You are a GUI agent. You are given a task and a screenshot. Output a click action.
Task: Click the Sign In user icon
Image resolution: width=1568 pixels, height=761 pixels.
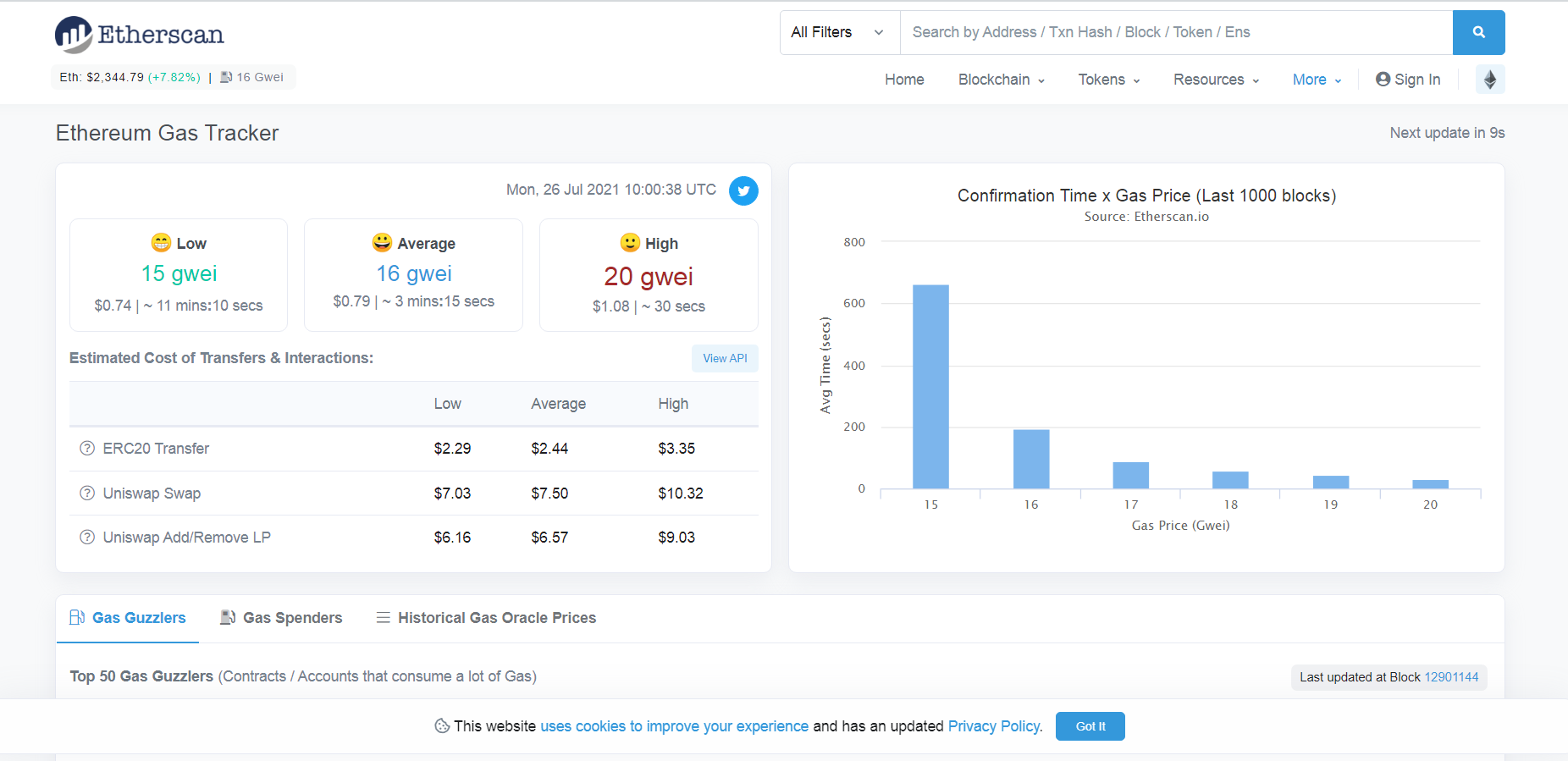tap(1383, 79)
